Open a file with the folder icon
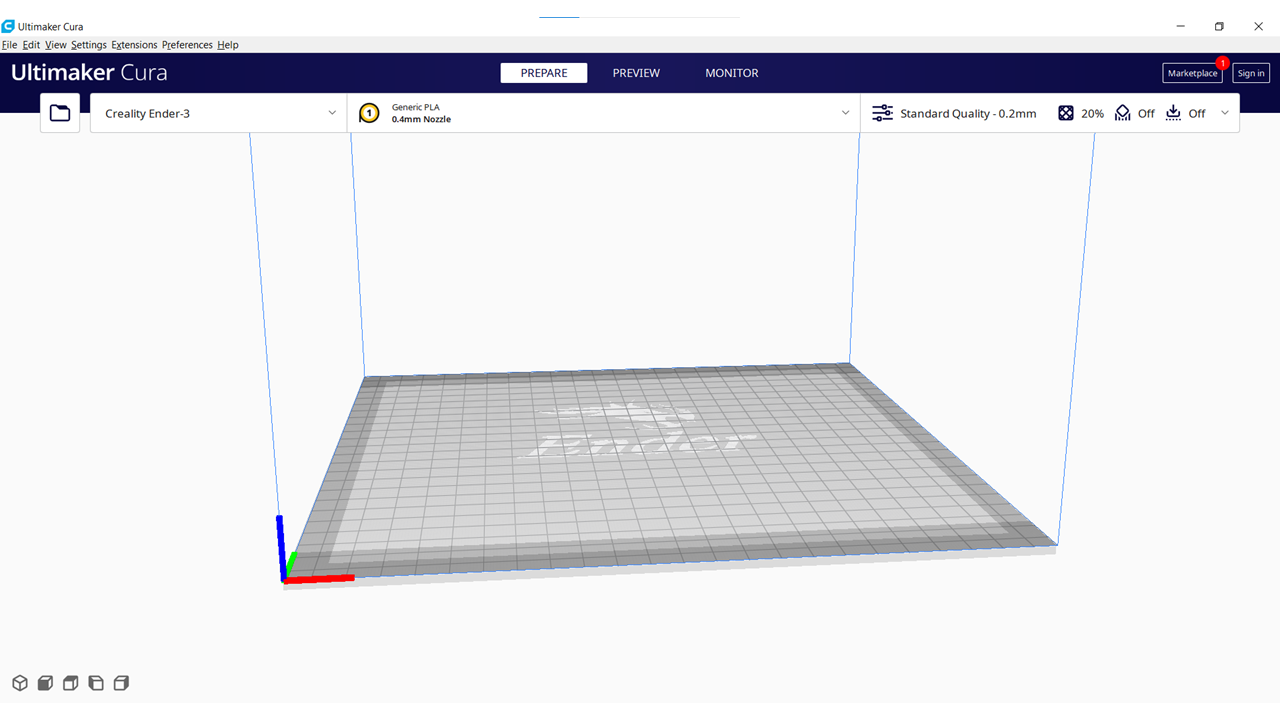1280x720 pixels. (60, 113)
